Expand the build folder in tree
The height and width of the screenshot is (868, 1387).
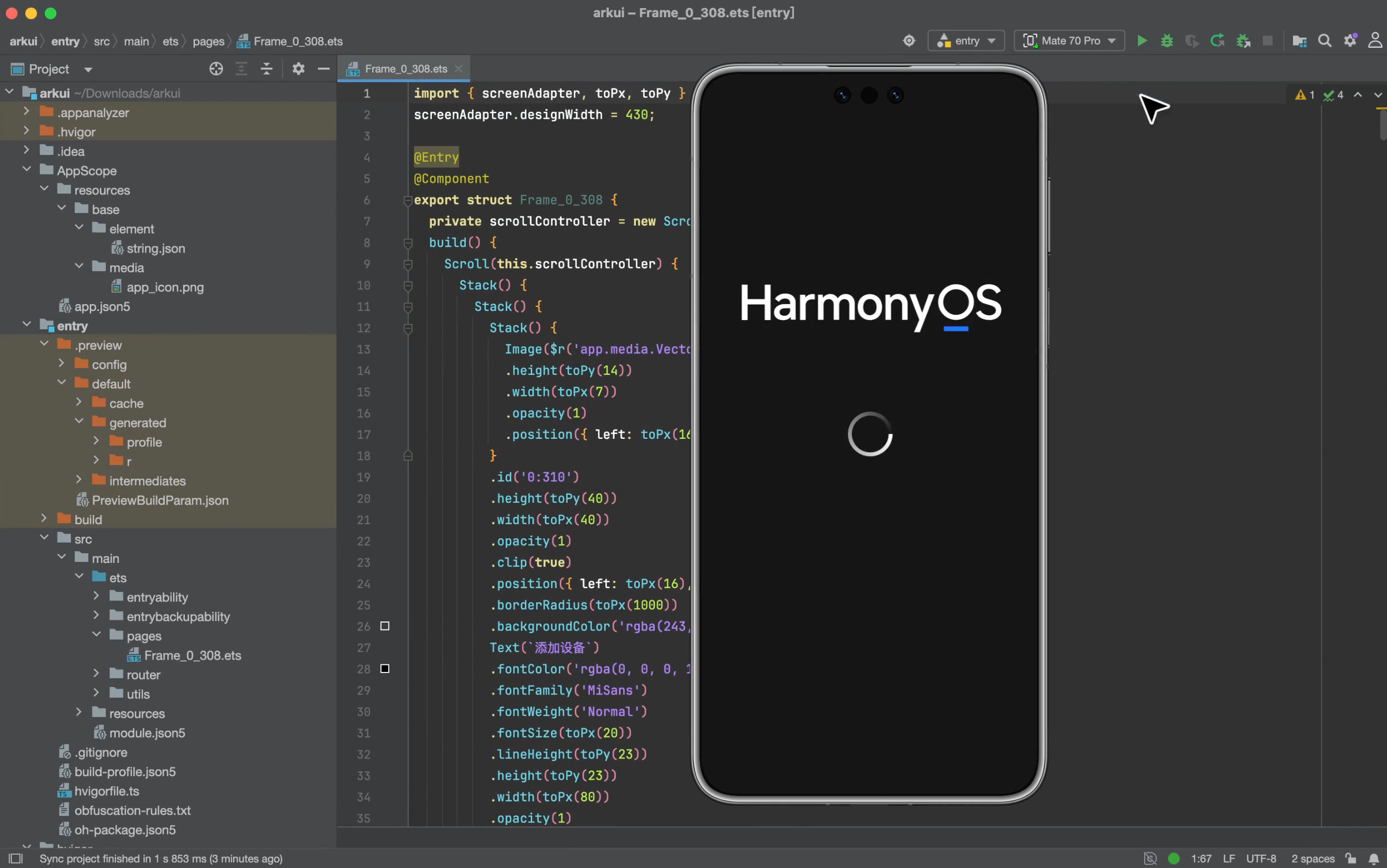[44, 518]
